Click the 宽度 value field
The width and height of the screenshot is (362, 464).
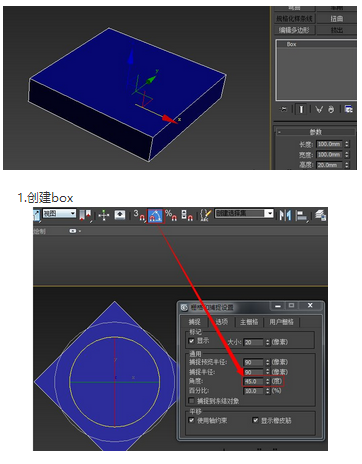[x=329, y=155]
